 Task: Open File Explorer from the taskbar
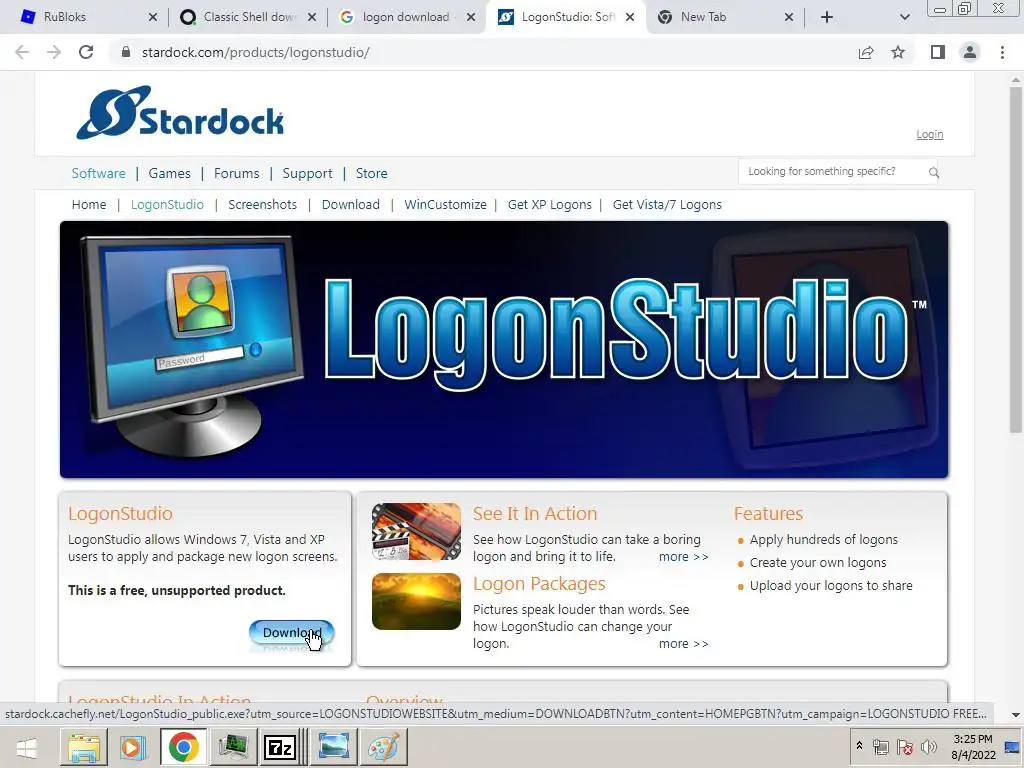click(x=84, y=747)
